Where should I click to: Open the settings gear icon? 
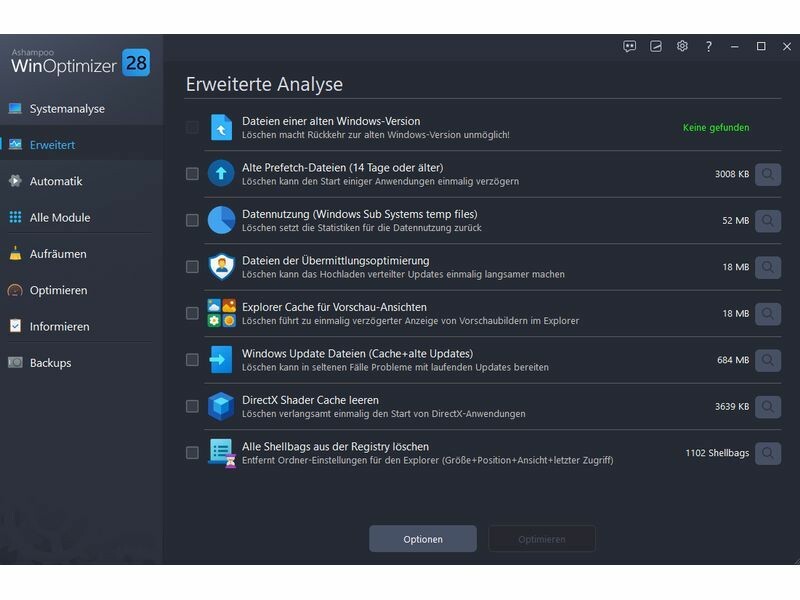click(x=682, y=46)
